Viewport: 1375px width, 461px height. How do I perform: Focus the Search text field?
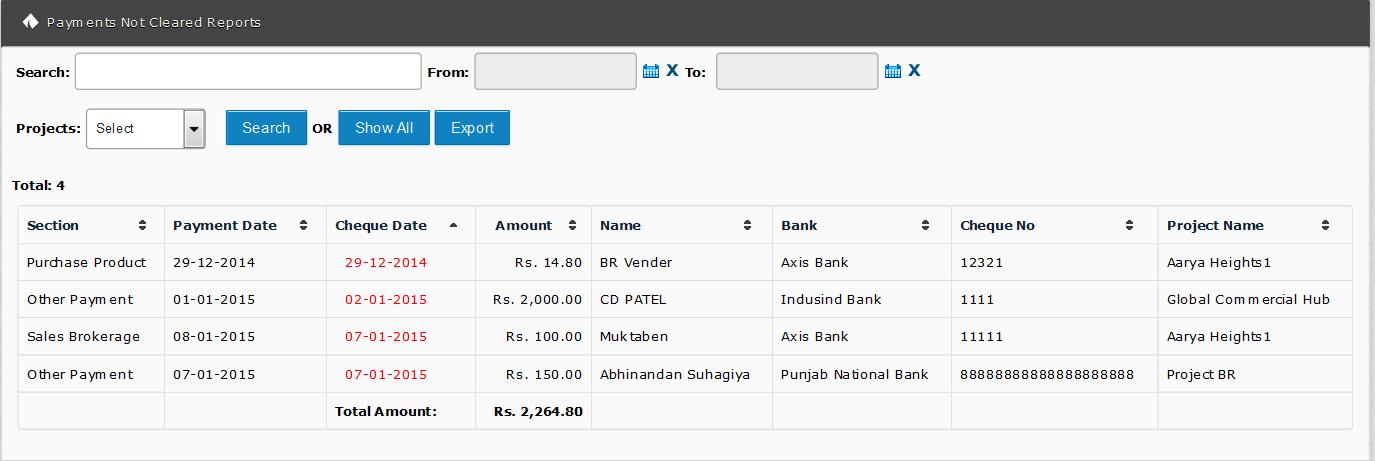(x=248, y=72)
